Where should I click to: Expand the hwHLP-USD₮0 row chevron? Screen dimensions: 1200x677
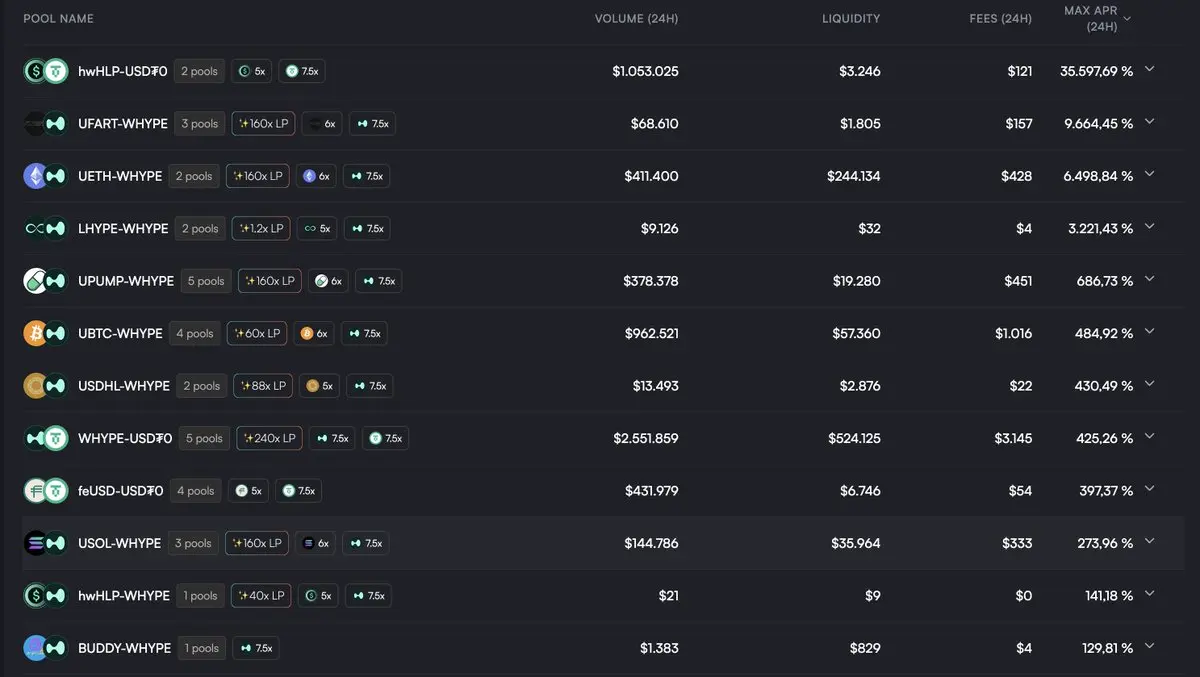tap(1150, 70)
